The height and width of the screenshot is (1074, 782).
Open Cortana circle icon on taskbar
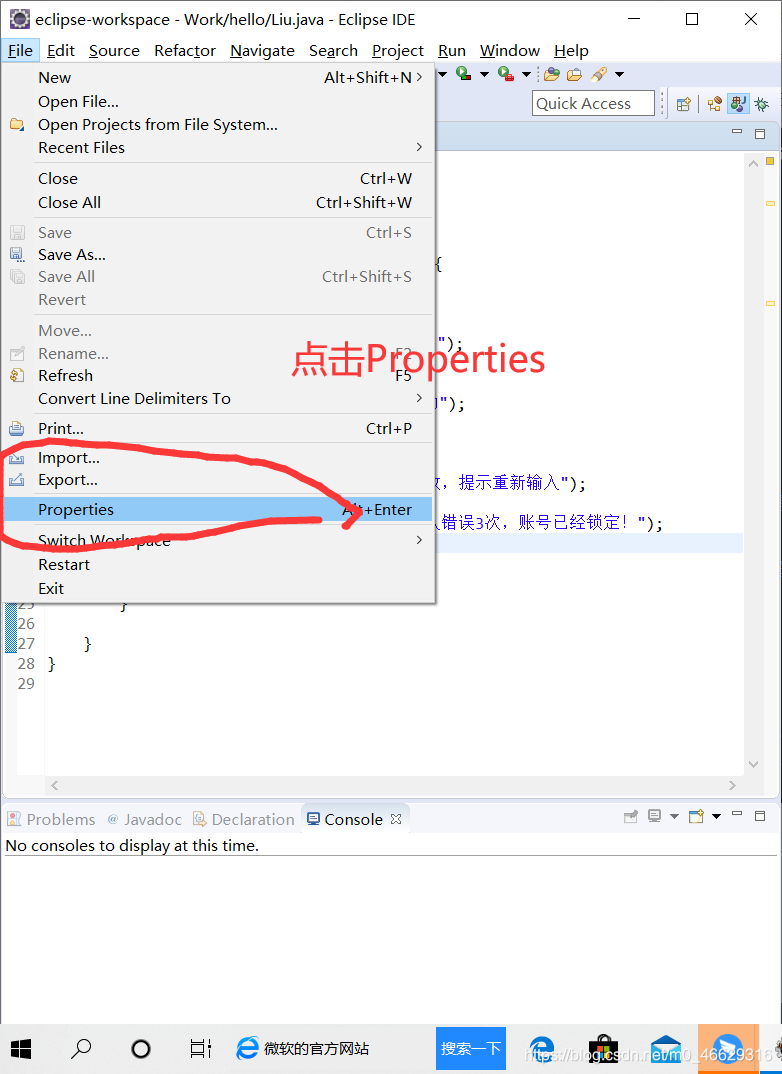[x=141, y=1049]
